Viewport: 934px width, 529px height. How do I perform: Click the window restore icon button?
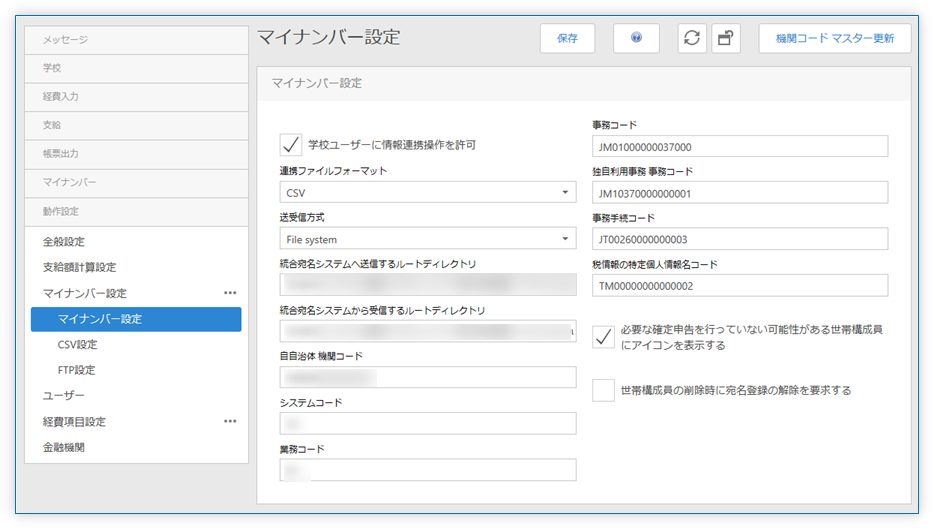point(726,38)
